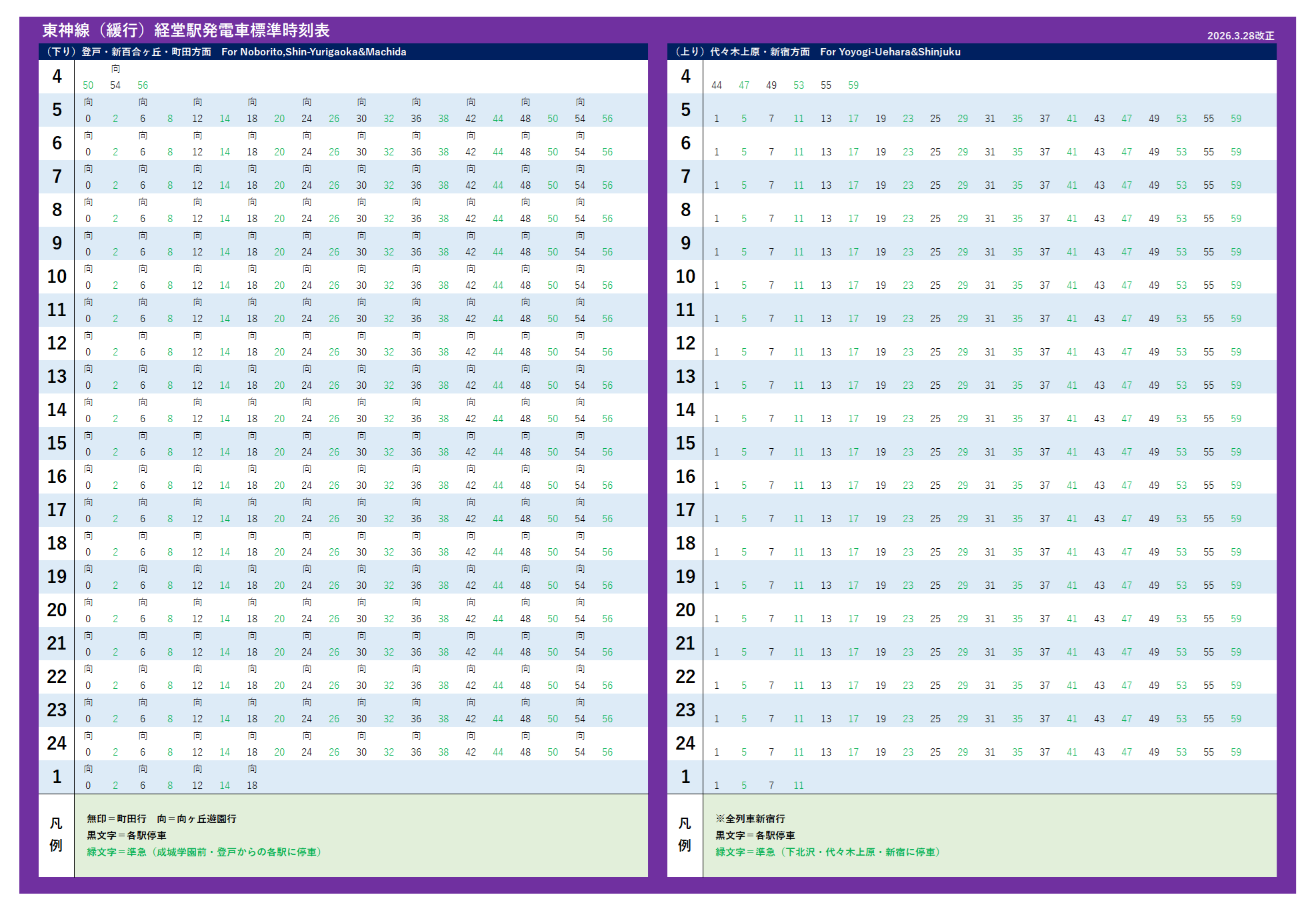This screenshot has height=911, width=1316.
Task: Click the 向 mark above 18 in downbound hour 1
Action: coord(252,769)
